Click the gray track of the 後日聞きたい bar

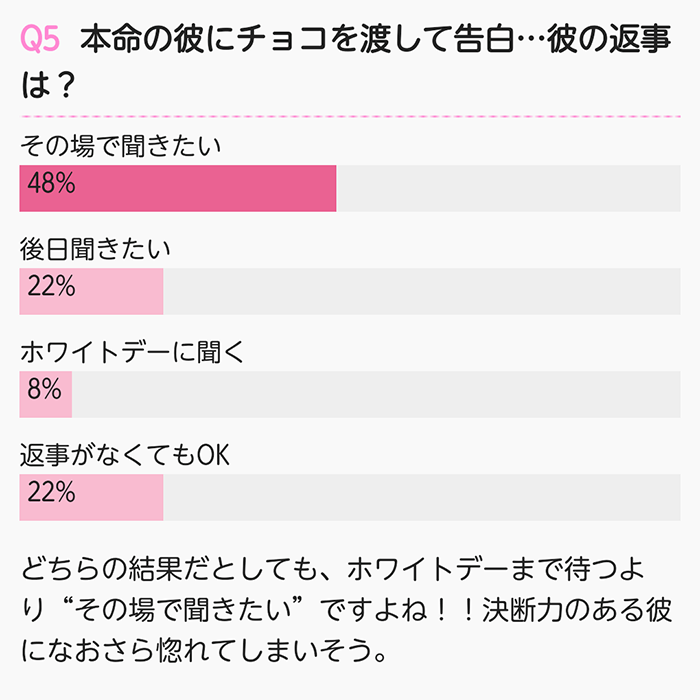[422, 291]
